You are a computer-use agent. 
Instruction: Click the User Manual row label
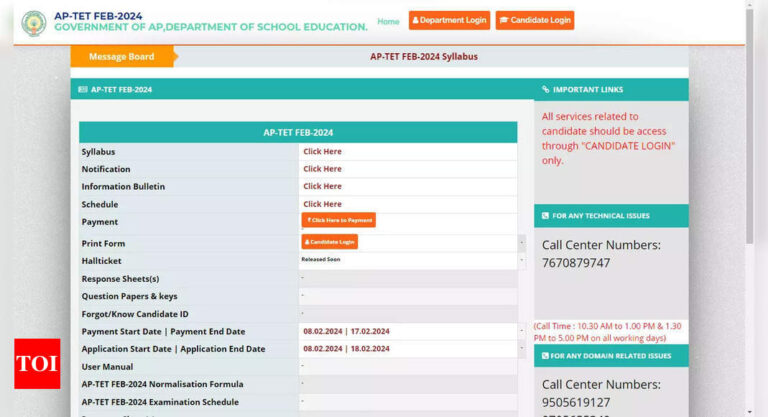point(107,367)
